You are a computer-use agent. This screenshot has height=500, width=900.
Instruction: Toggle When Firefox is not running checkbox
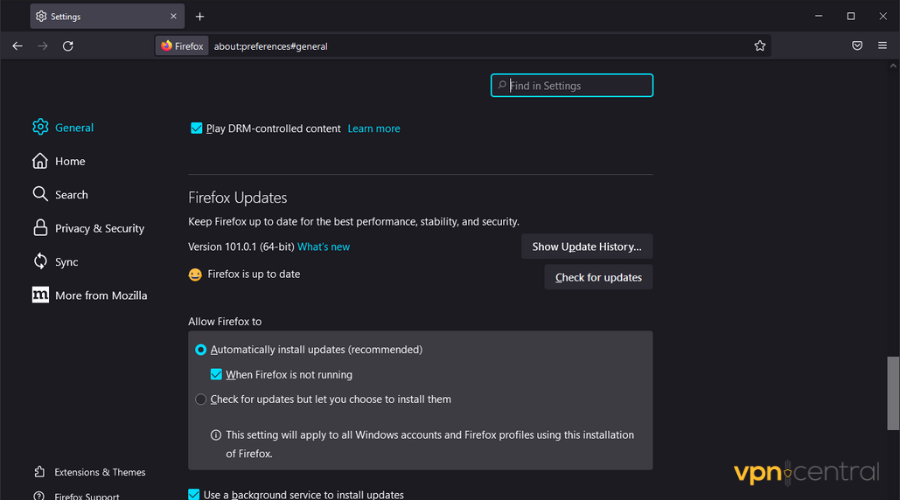pyautogui.click(x=216, y=375)
